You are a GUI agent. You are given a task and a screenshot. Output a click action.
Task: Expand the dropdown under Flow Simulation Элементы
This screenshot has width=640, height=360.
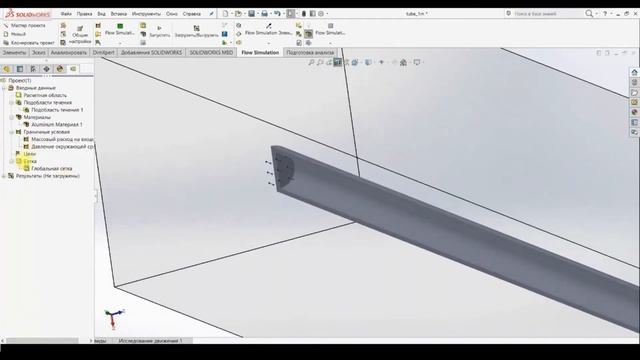268,43
